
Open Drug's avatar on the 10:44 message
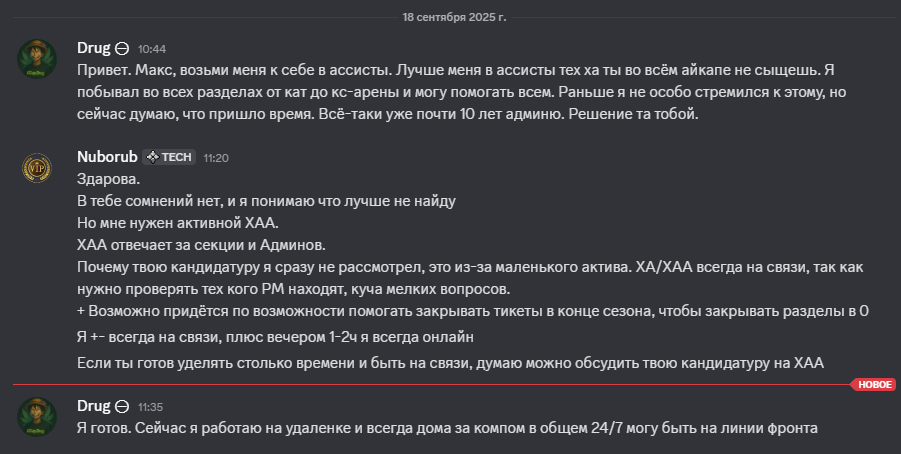37,59
